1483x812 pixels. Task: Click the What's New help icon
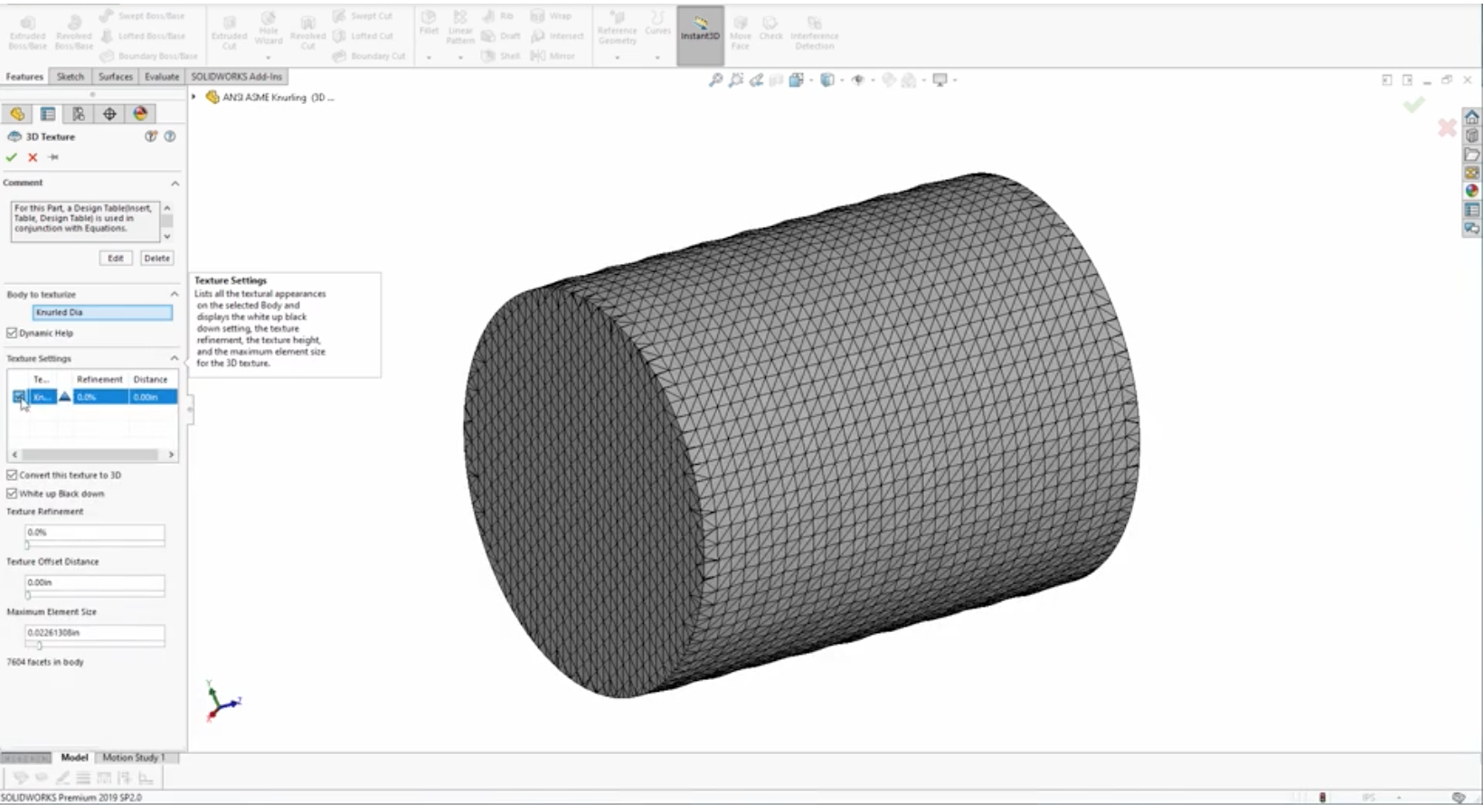tap(151, 137)
